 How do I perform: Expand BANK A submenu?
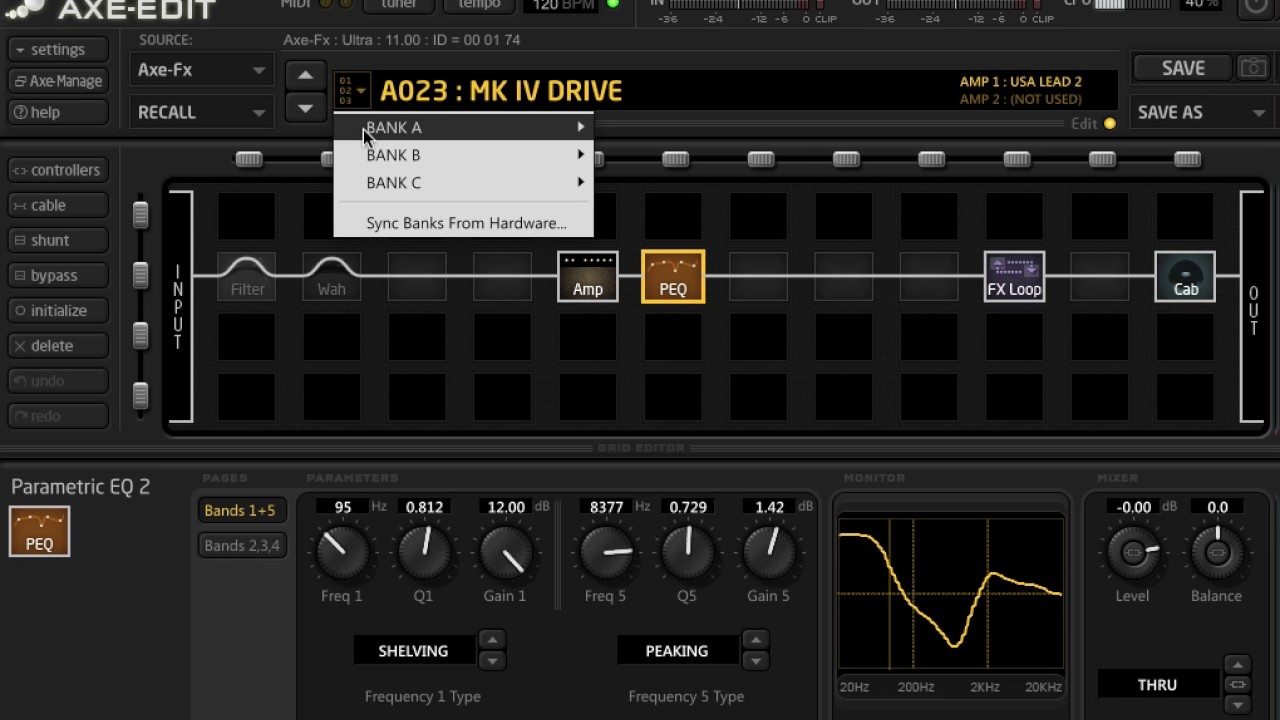(x=464, y=127)
